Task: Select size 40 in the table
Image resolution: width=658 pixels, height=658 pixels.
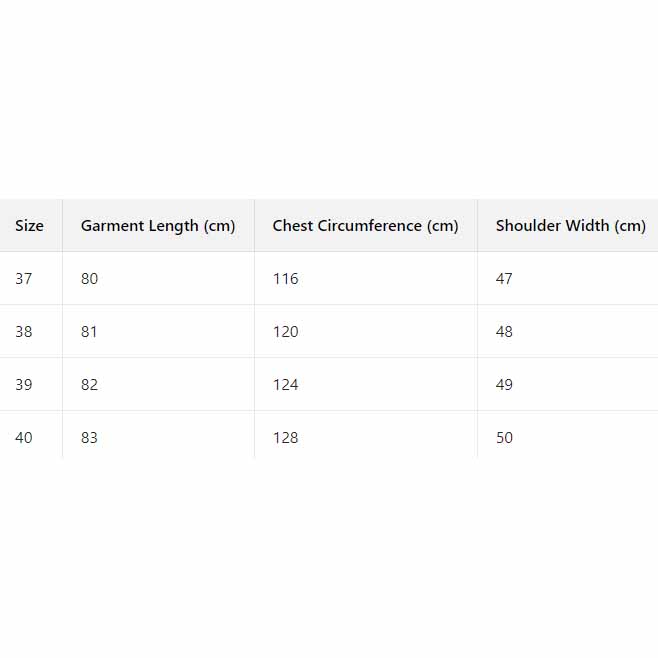Action: (24, 438)
